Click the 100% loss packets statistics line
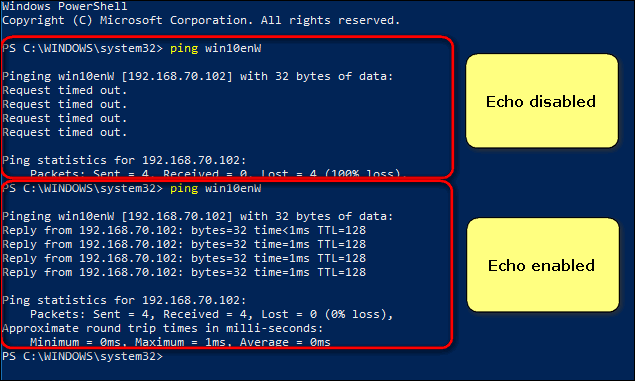This screenshot has width=635, height=381. point(215,173)
